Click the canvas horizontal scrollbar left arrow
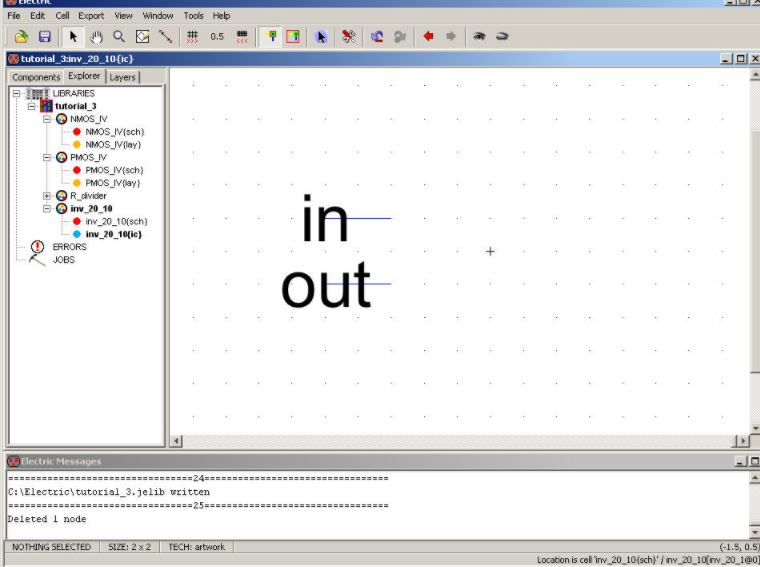Image resolution: width=760 pixels, height=567 pixels. [177, 440]
